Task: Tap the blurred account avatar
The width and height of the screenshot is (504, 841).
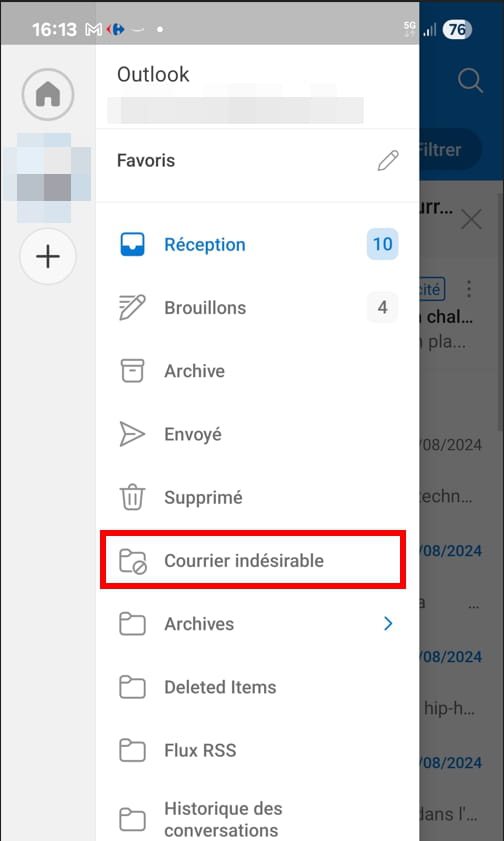Action: tap(47, 178)
